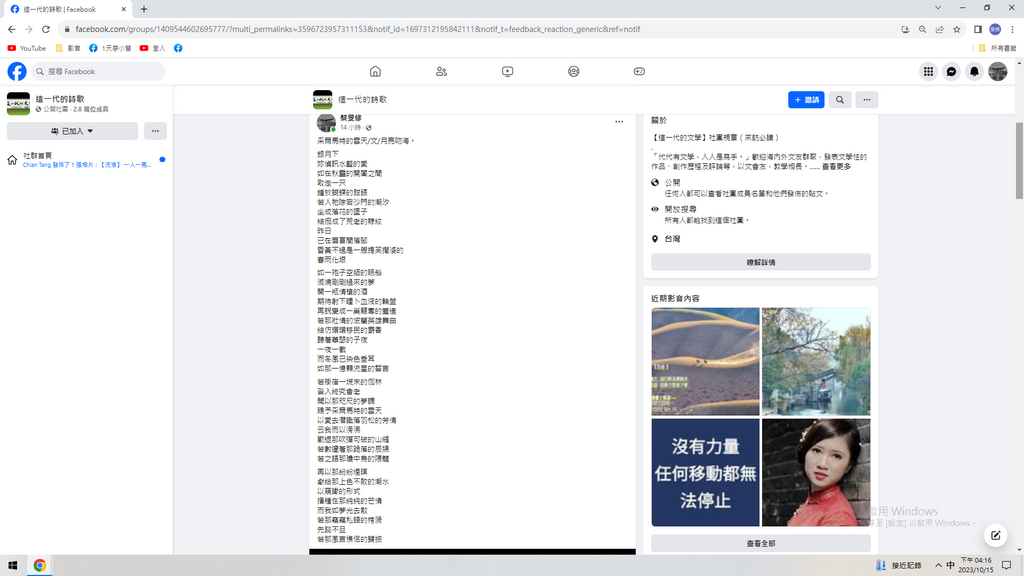Open the woman in red dress photo
Screen dimensions: 1024x576
[815, 472]
